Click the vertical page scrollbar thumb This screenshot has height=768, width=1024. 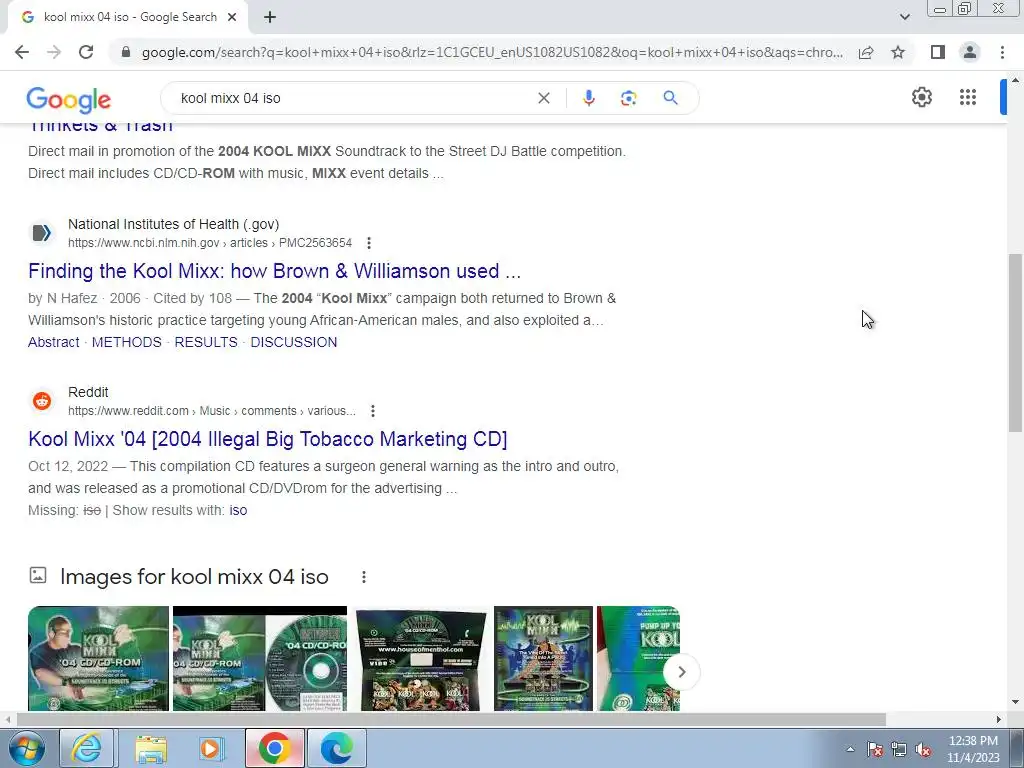pyautogui.click(x=1015, y=343)
